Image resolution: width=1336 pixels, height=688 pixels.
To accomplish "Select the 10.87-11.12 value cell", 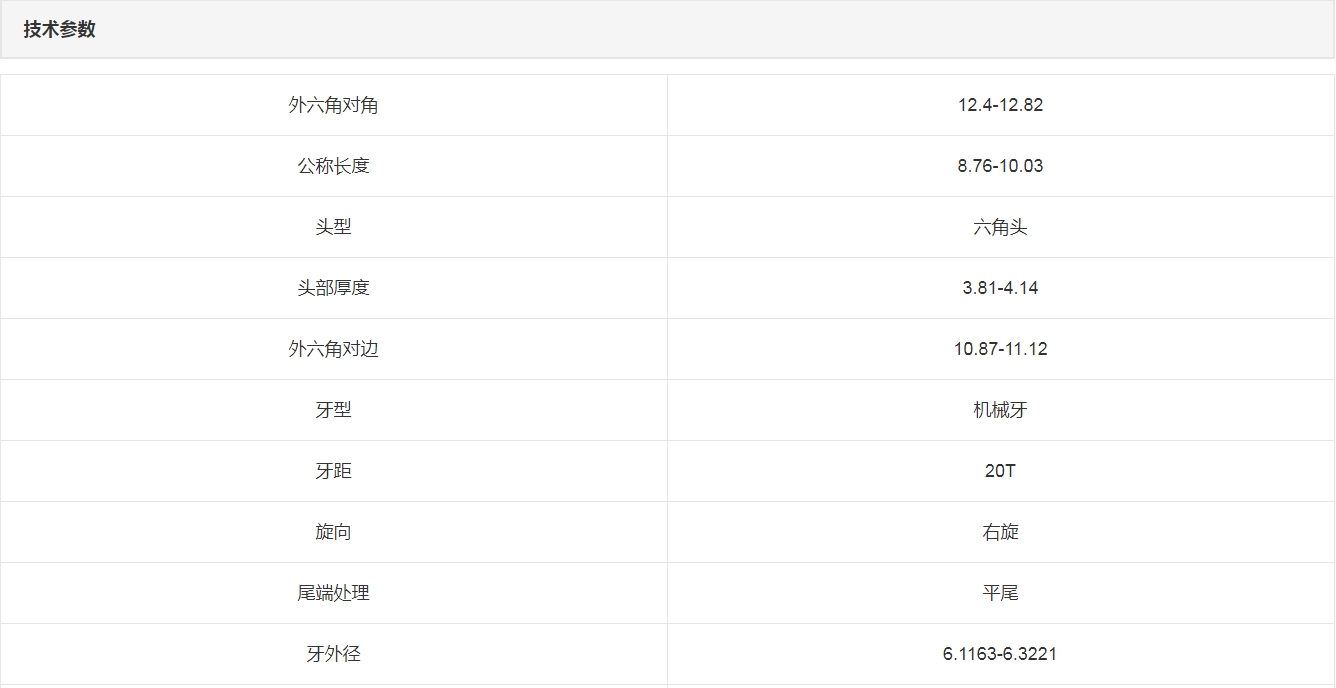I will pos(1000,349).
